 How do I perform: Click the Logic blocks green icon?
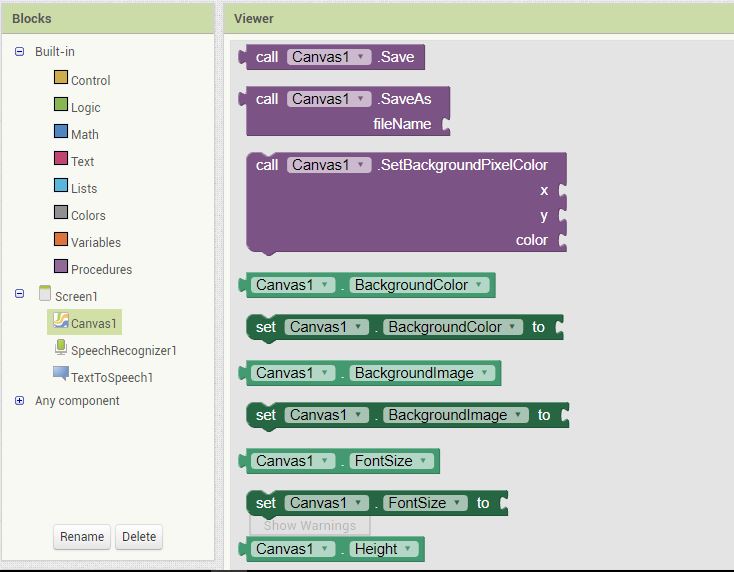61,104
